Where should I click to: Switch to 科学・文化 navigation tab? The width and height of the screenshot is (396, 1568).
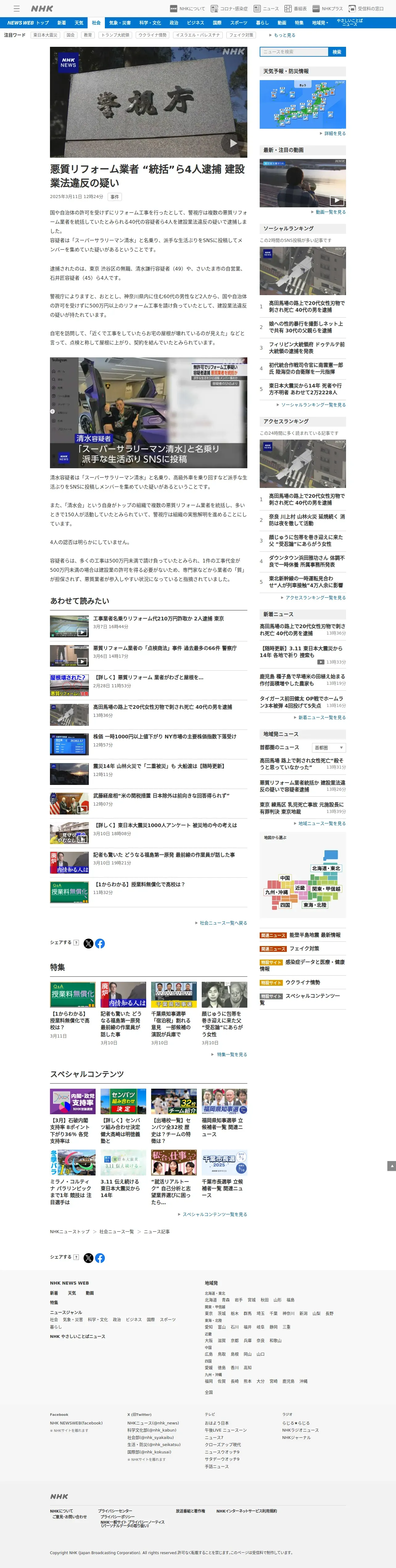[x=150, y=22]
